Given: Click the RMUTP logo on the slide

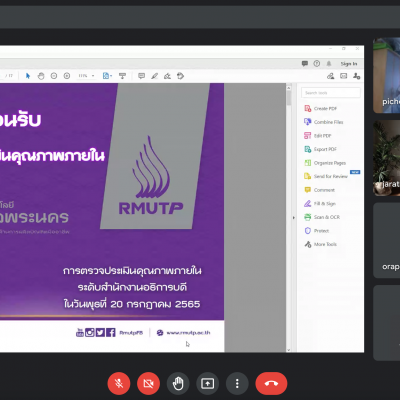Looking at the screenshot, I should (x=151, y=176).
